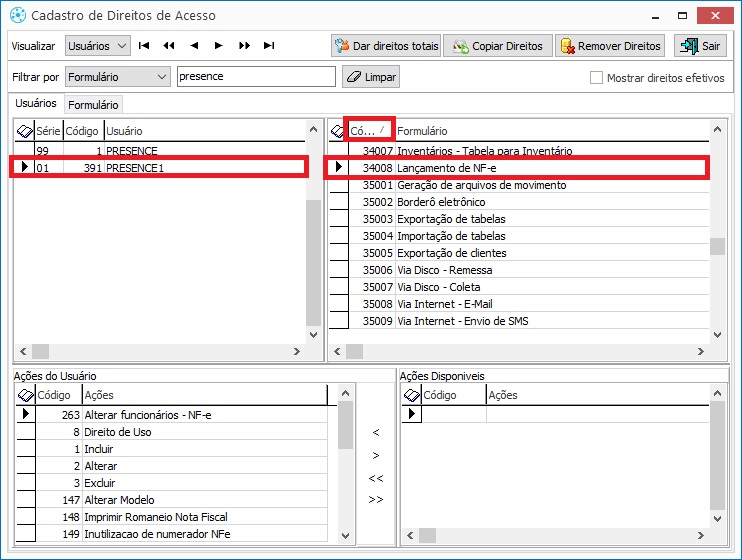Select action 1 Incluir
This screenshot has height=560, width=742.
[172, 449]
